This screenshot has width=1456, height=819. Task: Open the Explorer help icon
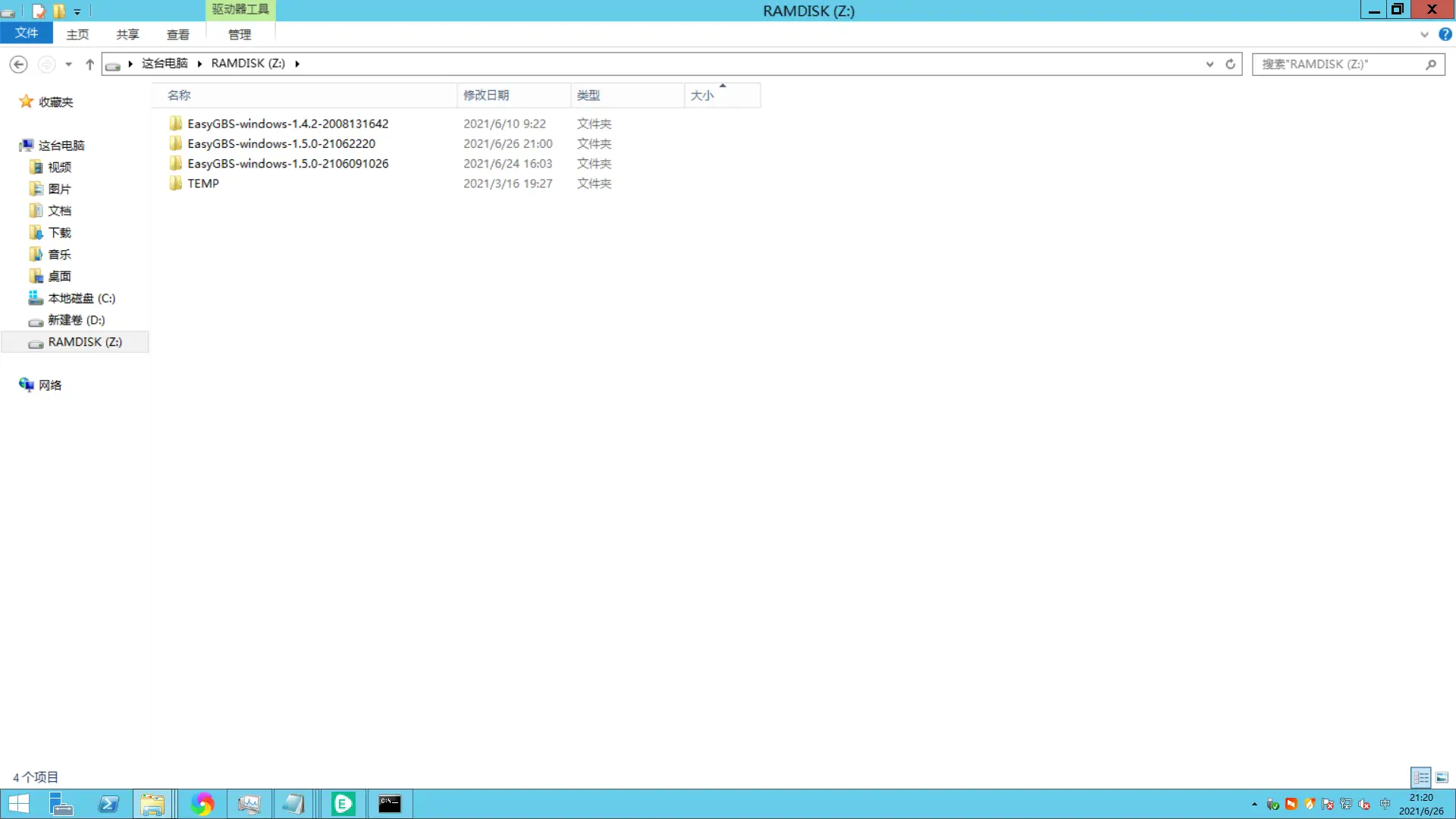pos(1445,34)
